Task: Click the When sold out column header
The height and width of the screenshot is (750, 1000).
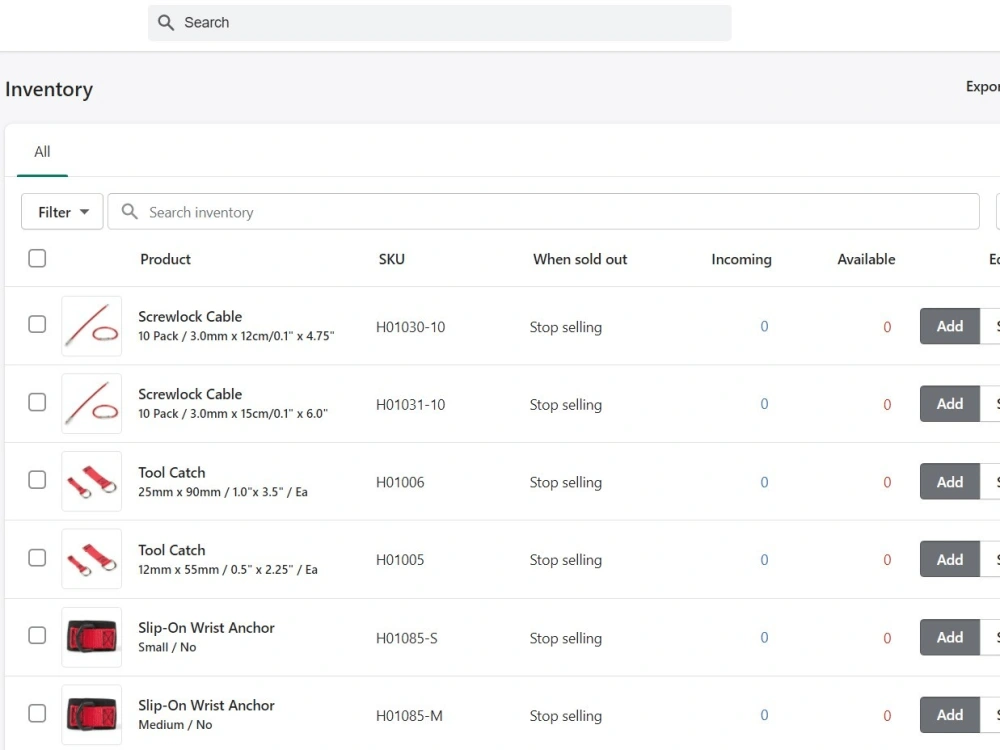Action: point(580,259)
